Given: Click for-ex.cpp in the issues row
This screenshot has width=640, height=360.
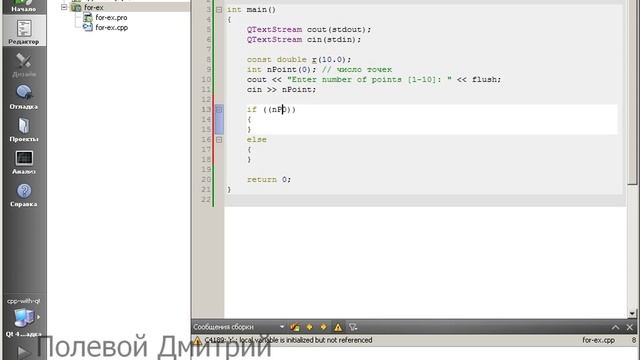Looking at the screenshot, I should click(x=598, y=340).
